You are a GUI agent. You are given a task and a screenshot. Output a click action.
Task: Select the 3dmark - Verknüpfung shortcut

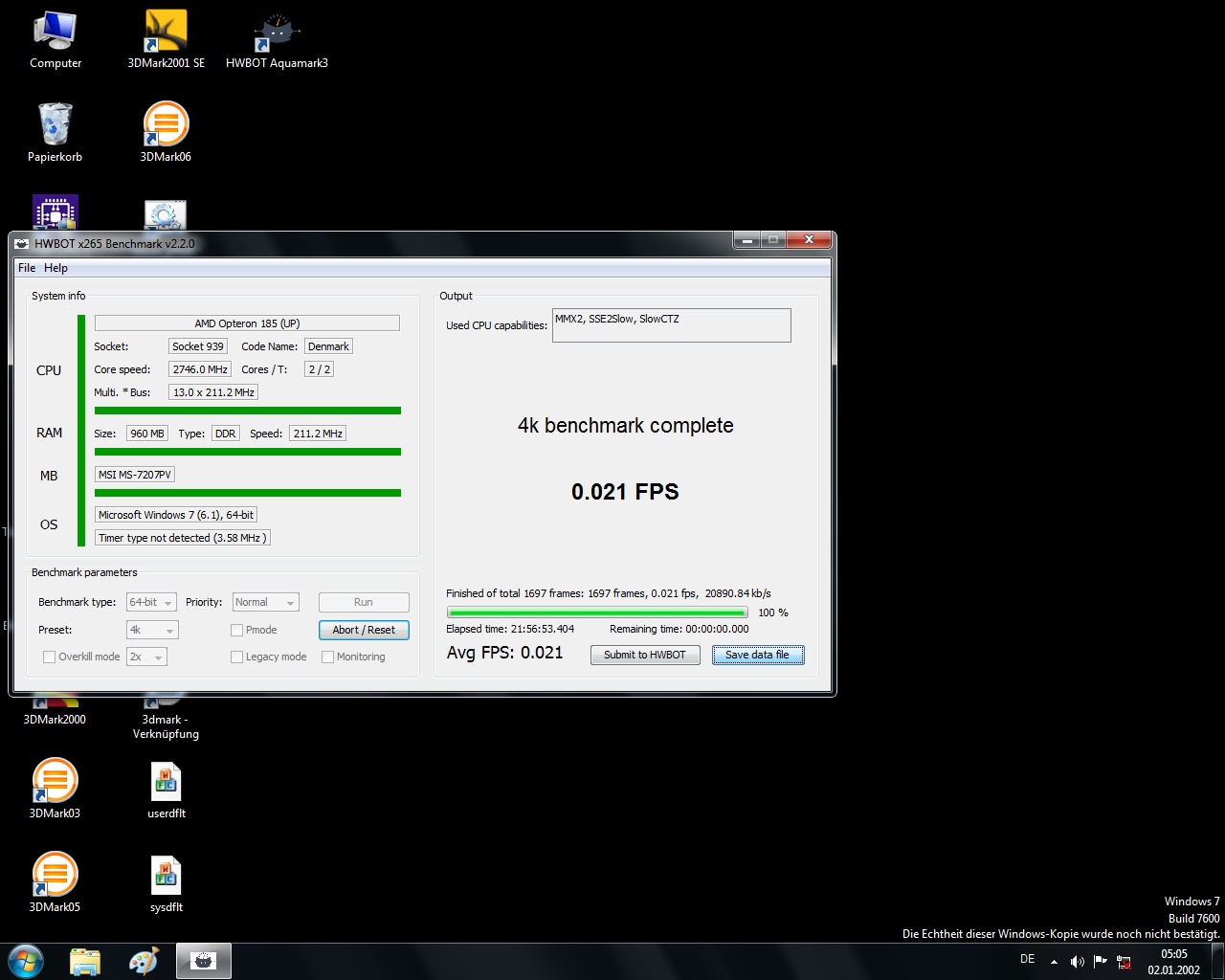pos(166,718)
